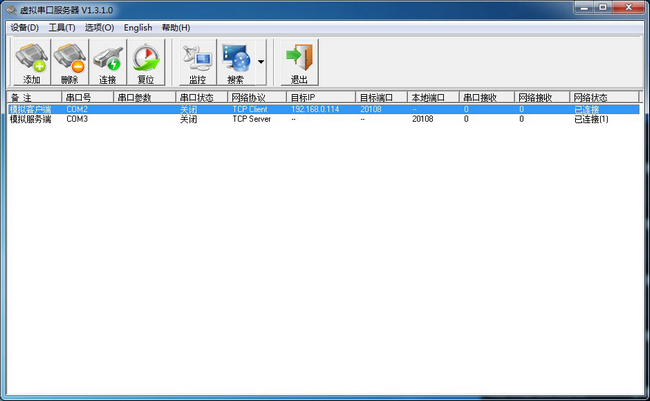
Task: Expand the dropdown arrow beside 搜索
Action: tap(261, 62)
